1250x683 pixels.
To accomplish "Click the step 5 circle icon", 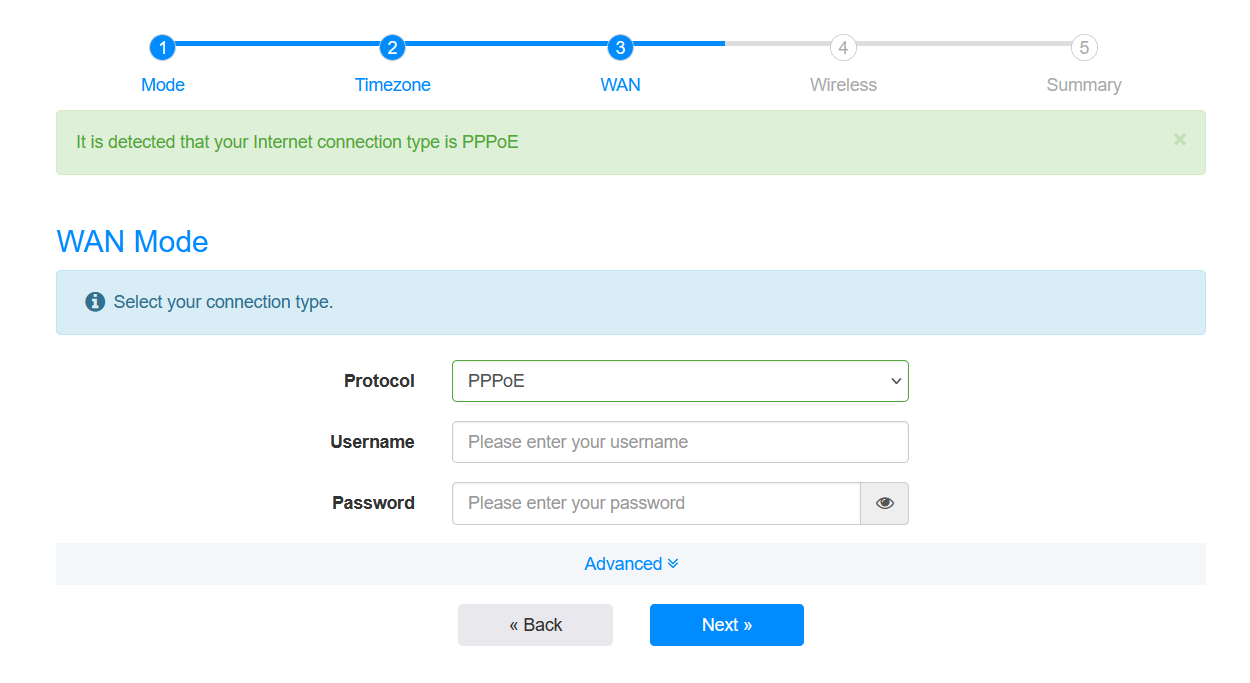I will click(x=1084, y=47).
